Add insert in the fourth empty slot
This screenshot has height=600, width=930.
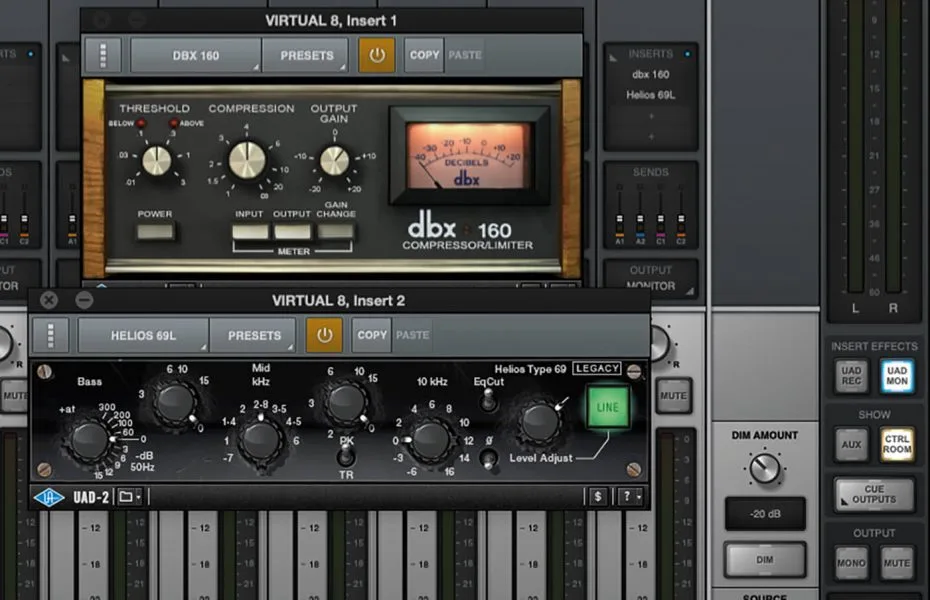coord(651,137)
